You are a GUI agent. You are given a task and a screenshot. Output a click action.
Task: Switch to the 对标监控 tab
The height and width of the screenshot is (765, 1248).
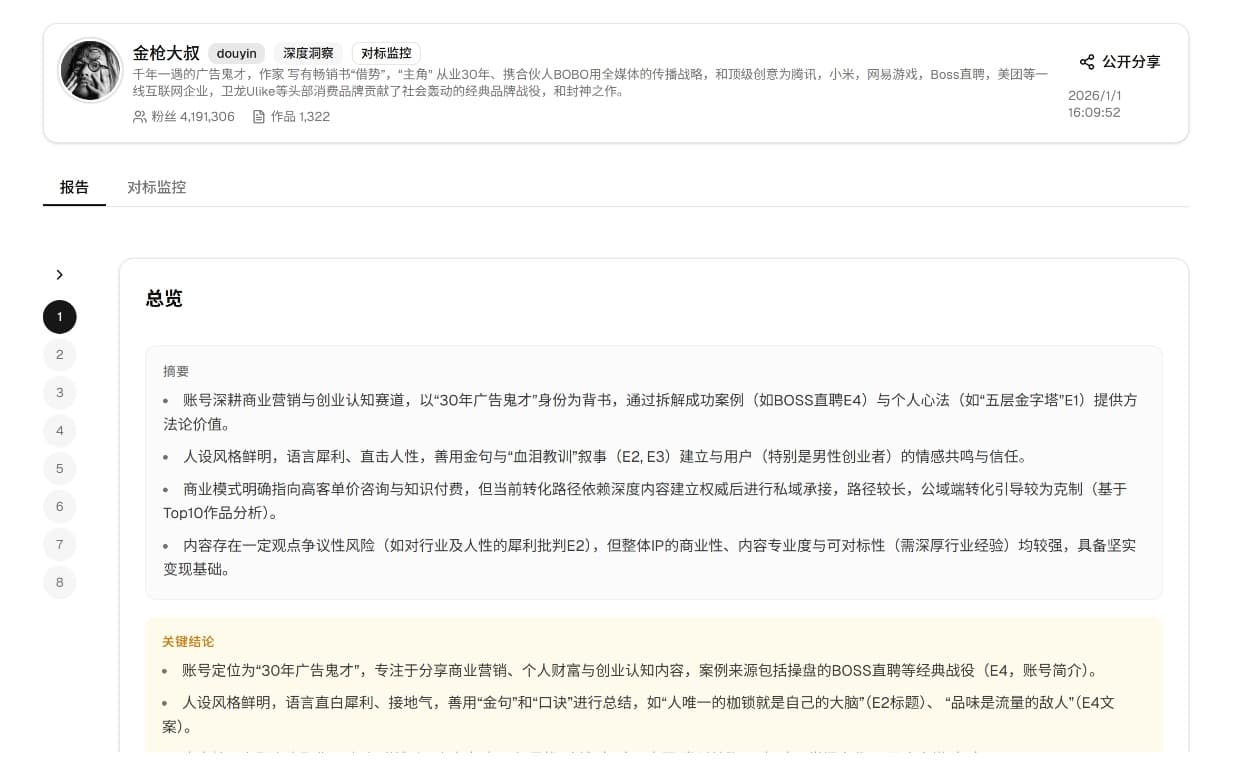157,187
